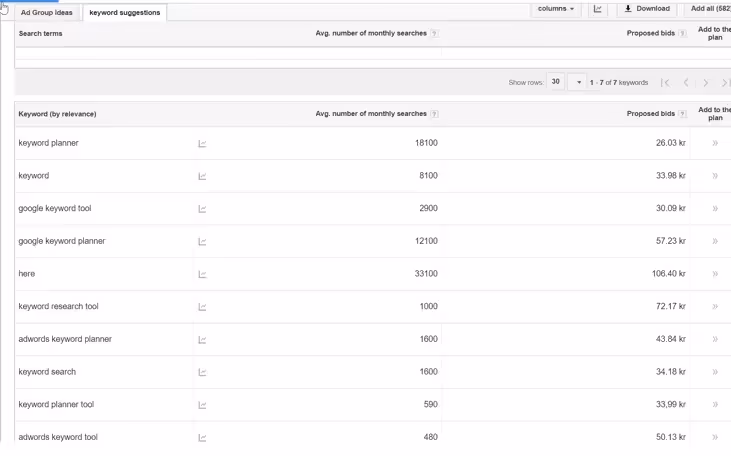This screenshot has width=731, height=456.
Task: Show trend chart for keyword research tool
Action: click(202, 307)
